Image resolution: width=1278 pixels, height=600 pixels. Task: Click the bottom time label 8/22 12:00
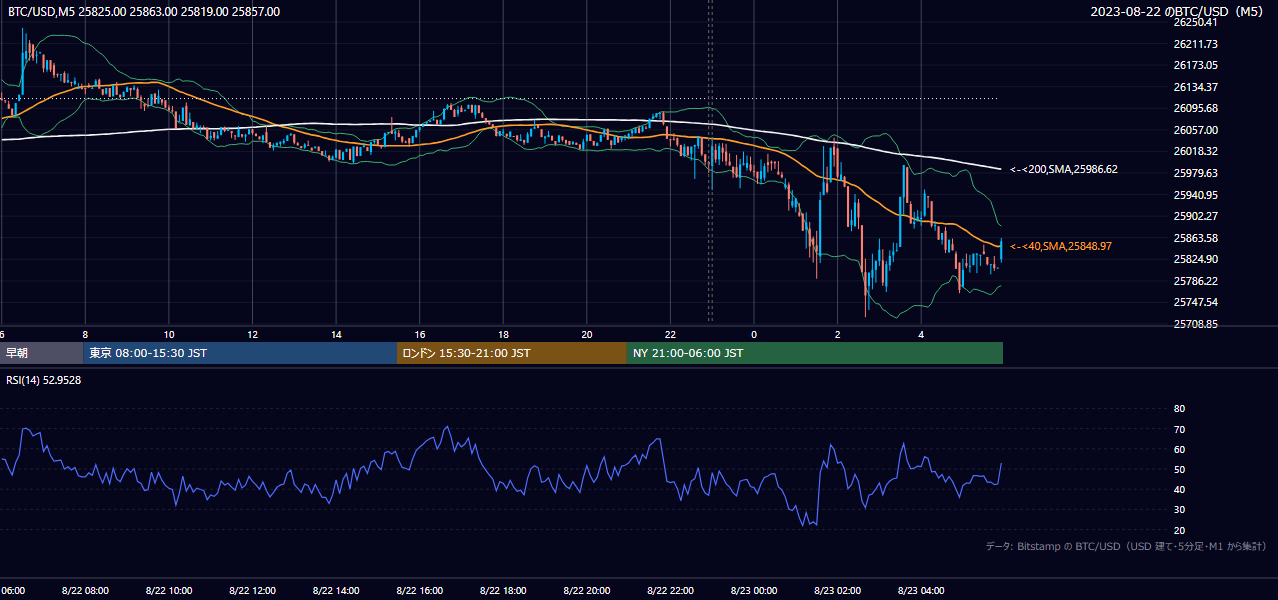coord(252,590)
